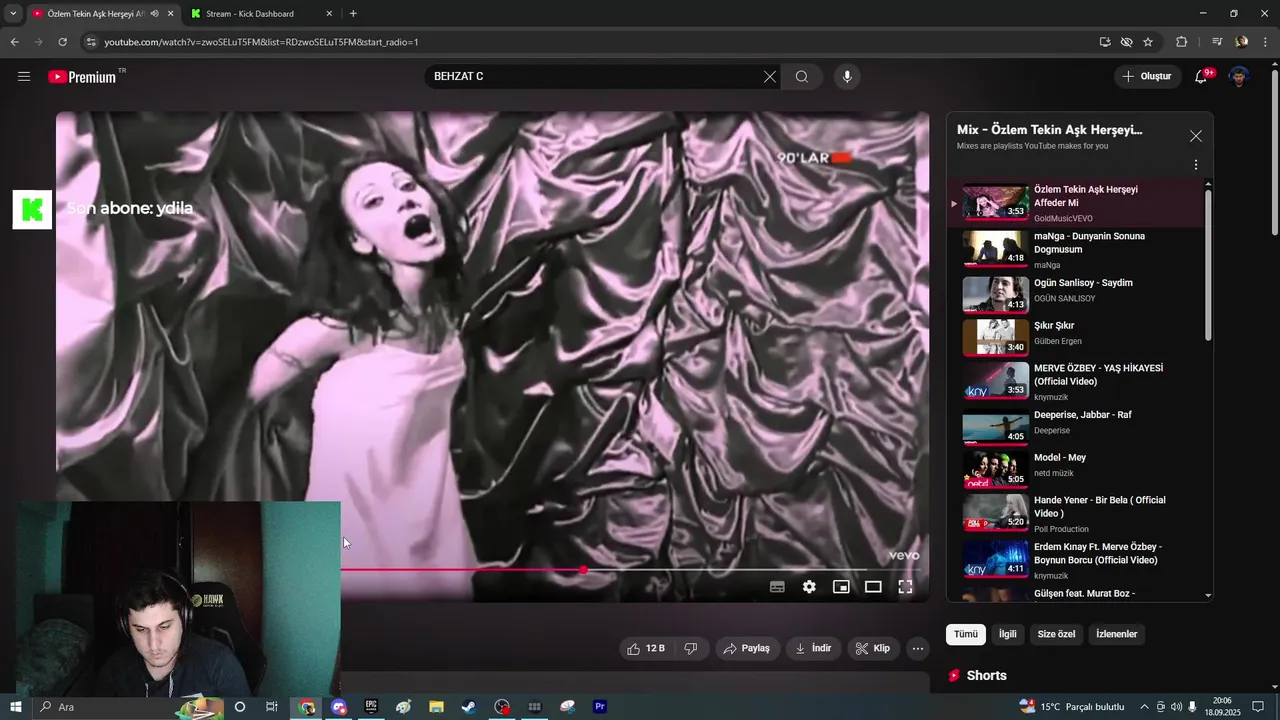1280x720 pixels.
Task: Play Hande Yener - Bir Bela
Action: [x=1075, y=512]
